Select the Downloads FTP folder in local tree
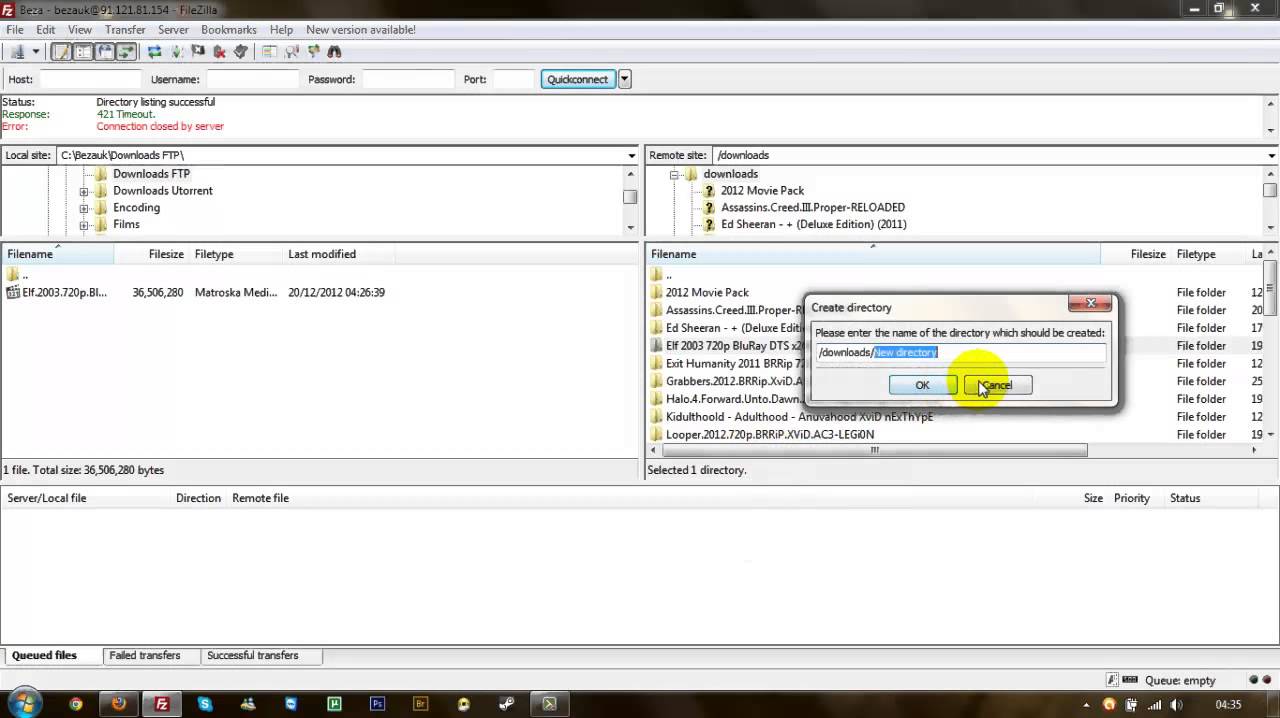The width and height of the screenshot is (1280, 718). coord(151,174)
